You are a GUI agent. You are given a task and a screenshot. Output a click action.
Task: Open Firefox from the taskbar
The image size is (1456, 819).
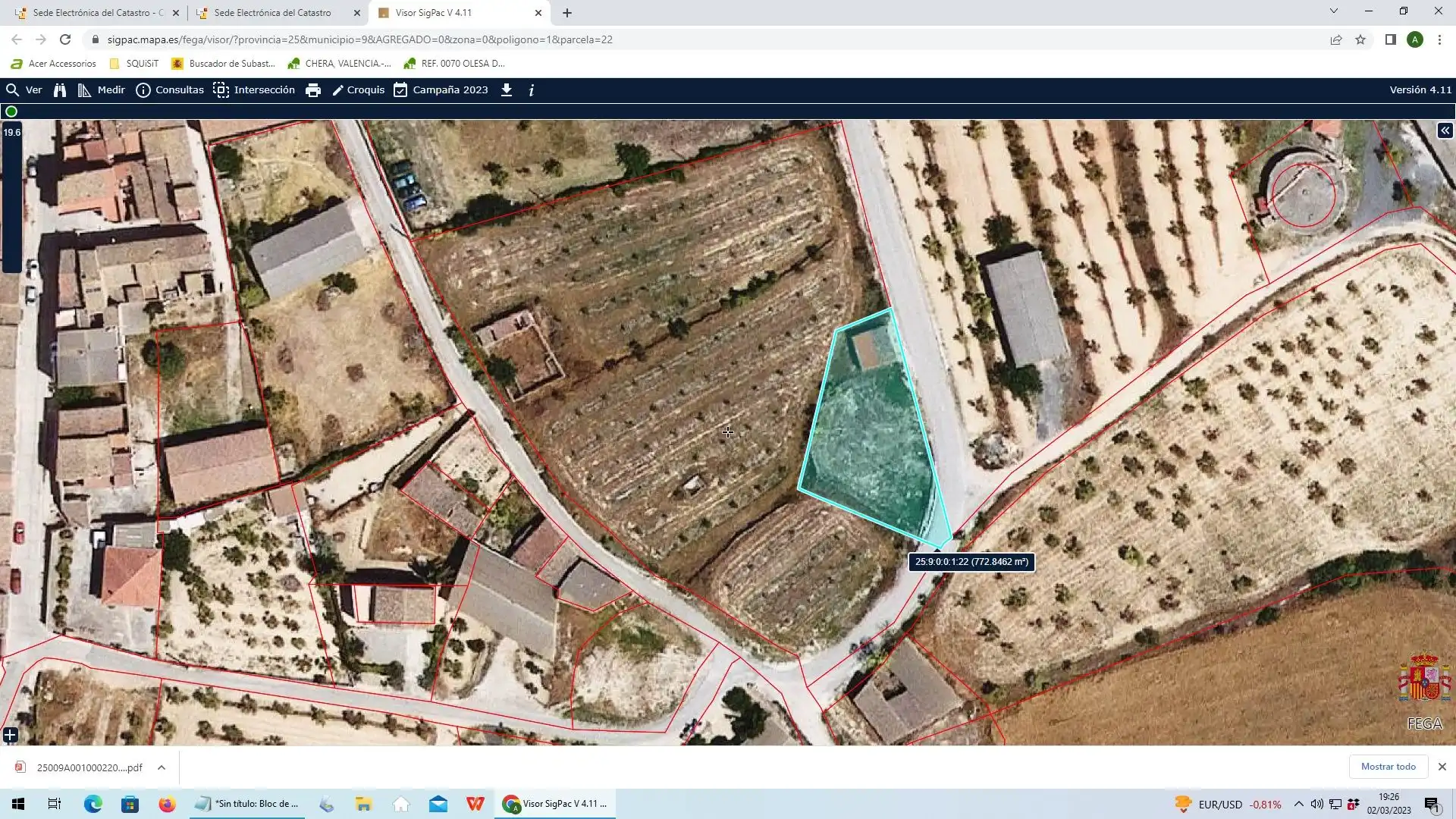pyautogui.click(x=167, y=804)
